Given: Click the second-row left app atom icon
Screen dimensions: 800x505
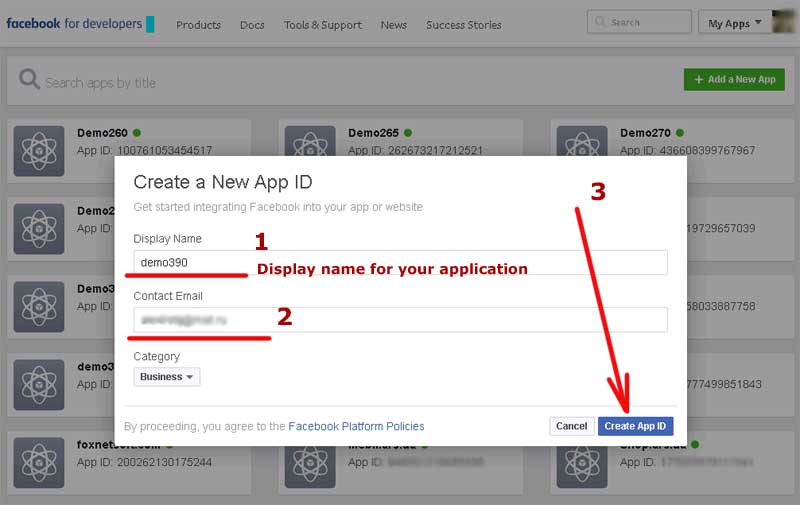Looking at the screenshot, I should (39, 229).
